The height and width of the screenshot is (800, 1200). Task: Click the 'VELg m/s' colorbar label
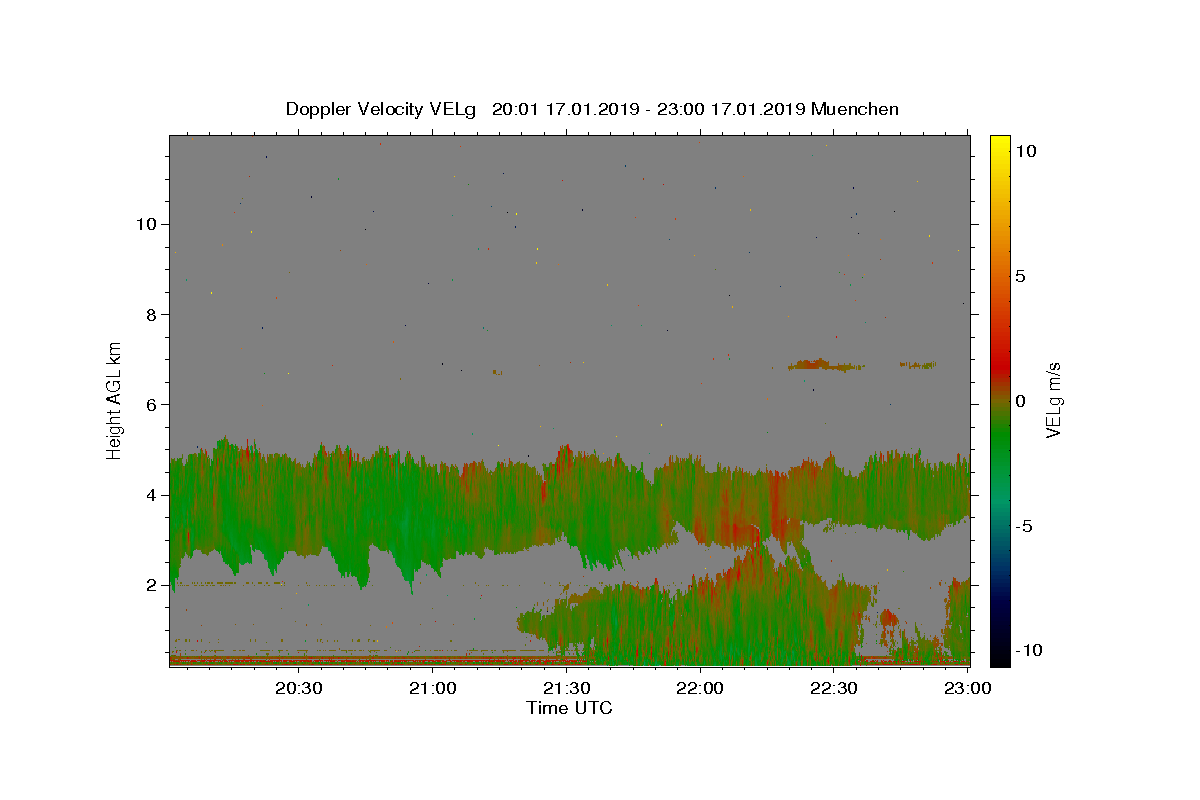click(x=1054, y=400)
